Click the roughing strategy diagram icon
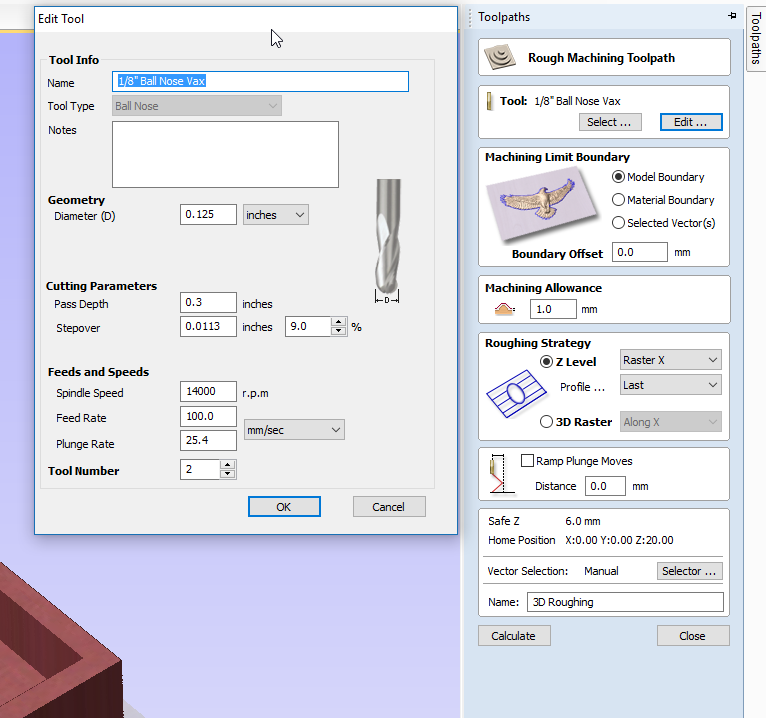 click(x=516, y=394)
